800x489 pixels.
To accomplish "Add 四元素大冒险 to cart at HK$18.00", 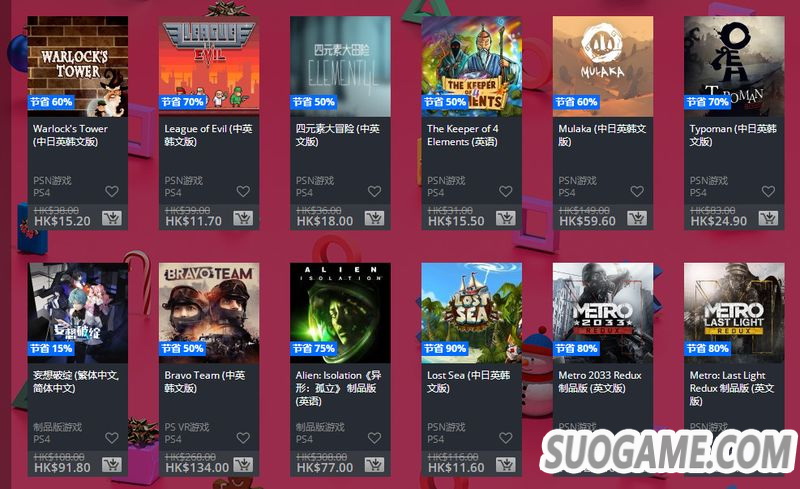I will 374,218.
